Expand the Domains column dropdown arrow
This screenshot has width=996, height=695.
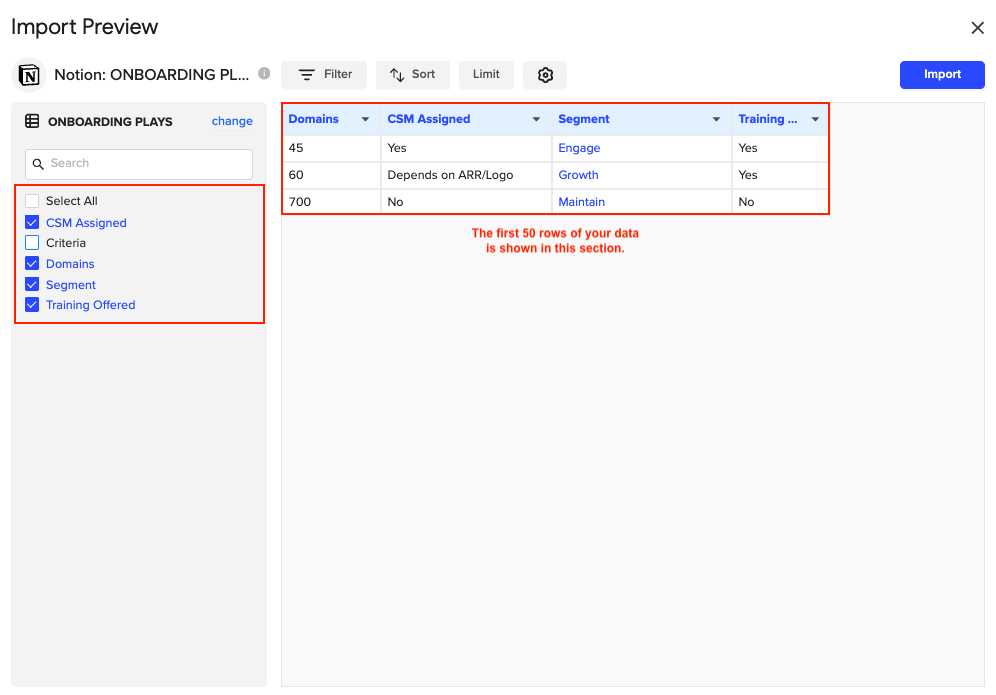point(365,120)
